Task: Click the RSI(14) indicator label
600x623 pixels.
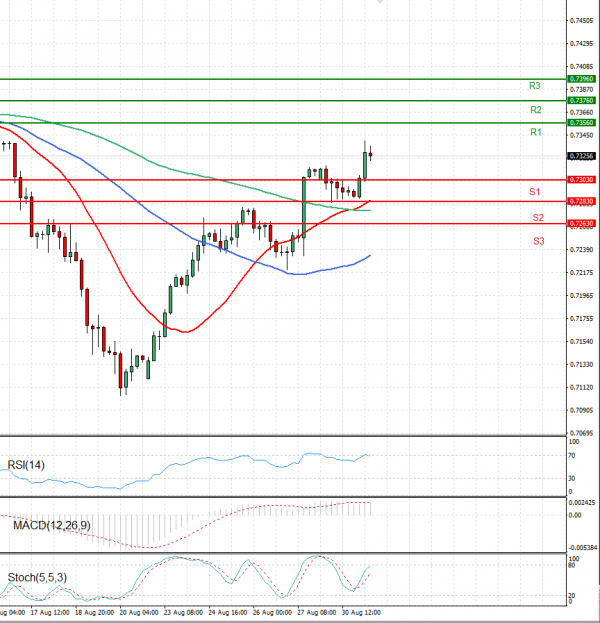Action: [26, 465]
